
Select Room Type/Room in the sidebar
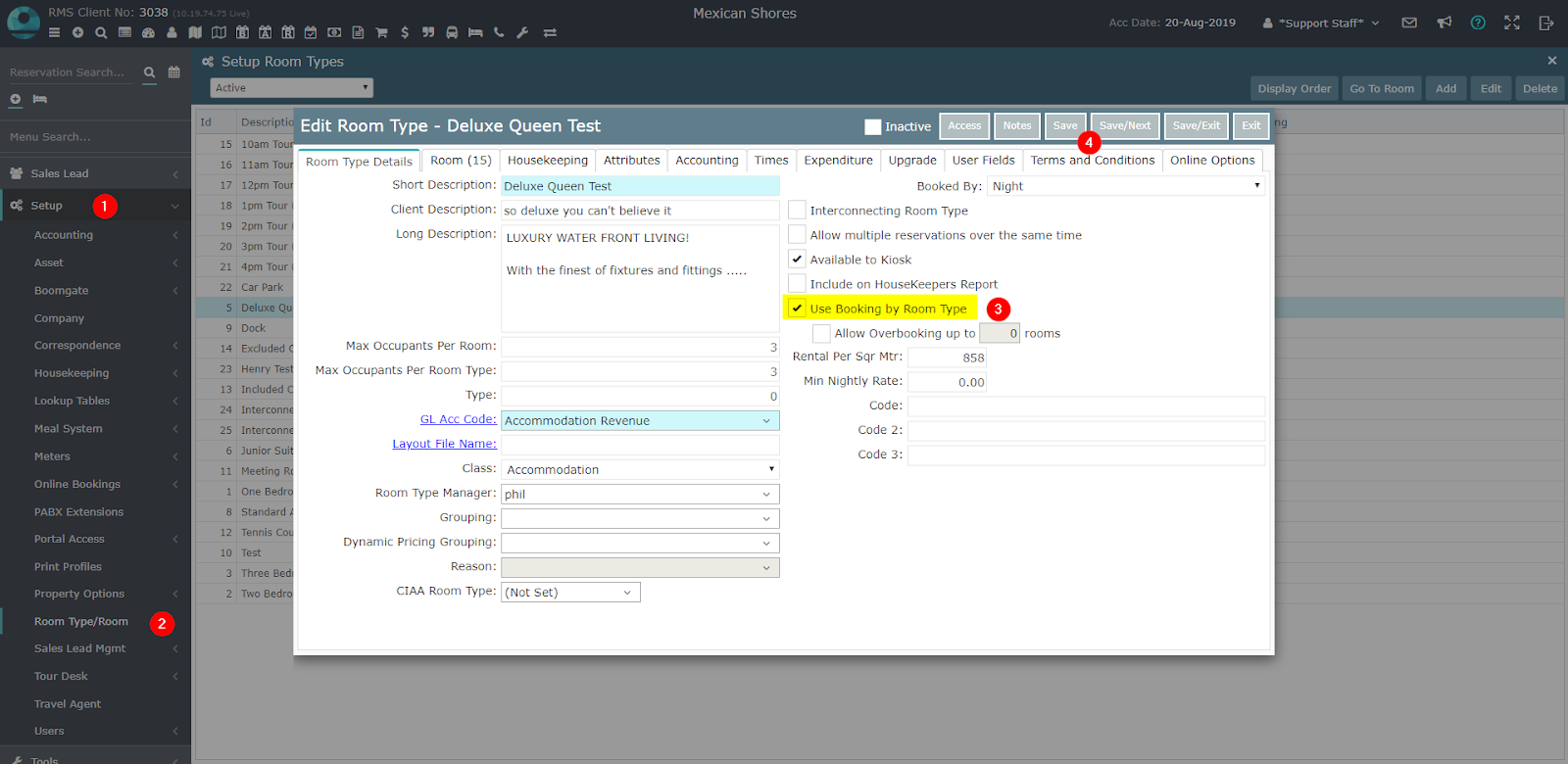click(81, 621)
